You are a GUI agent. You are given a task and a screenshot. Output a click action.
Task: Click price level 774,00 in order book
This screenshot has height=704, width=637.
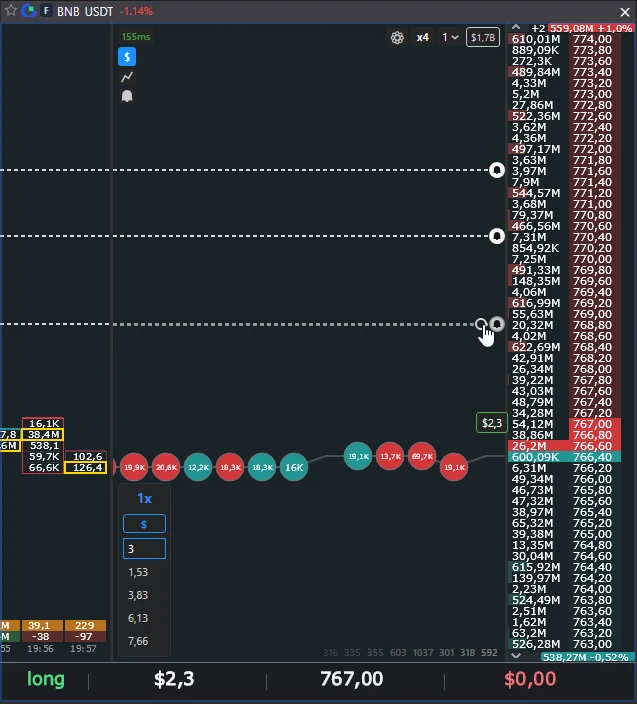click(x=592, y=39)
